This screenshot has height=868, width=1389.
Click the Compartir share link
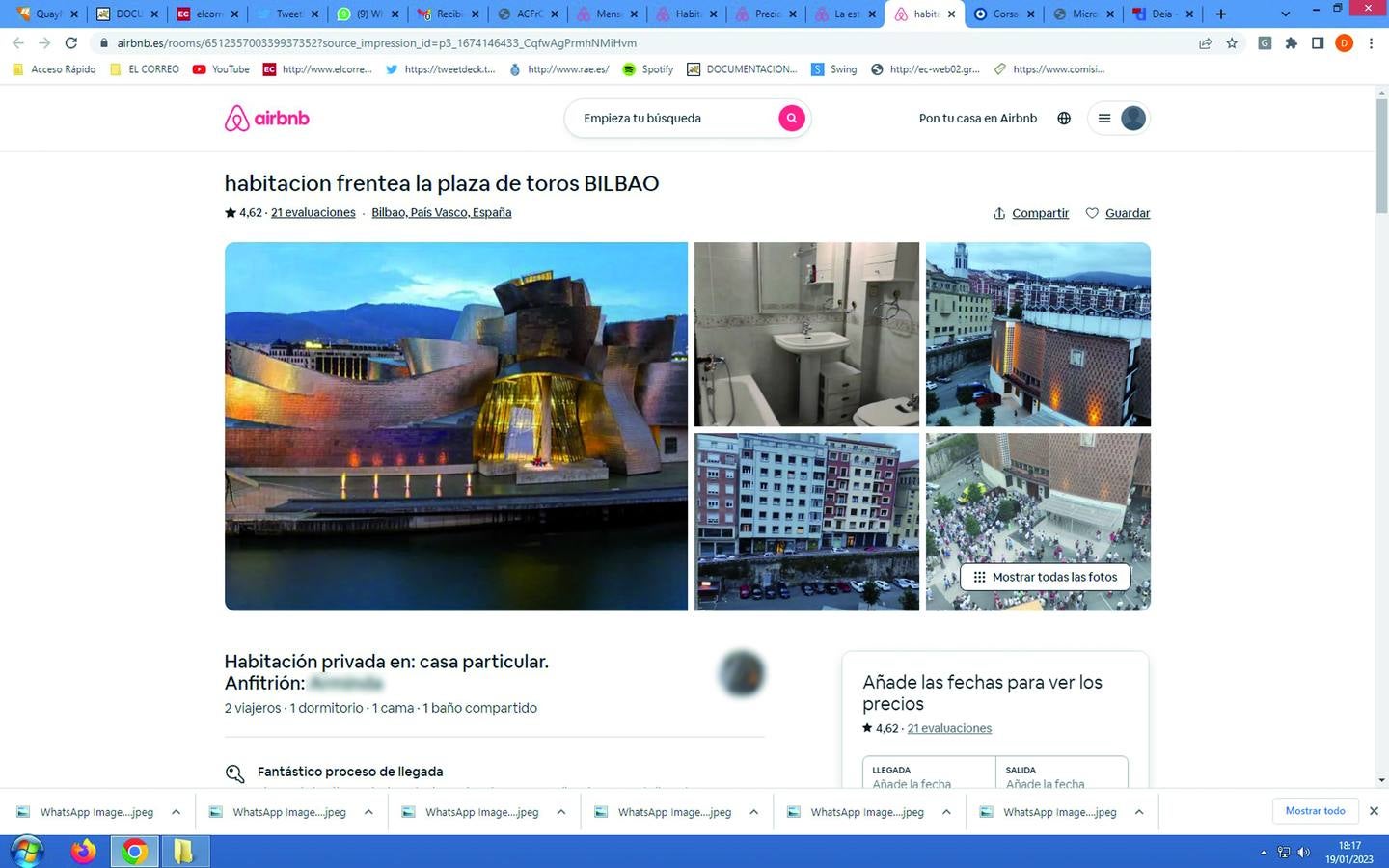(1031, 213)
